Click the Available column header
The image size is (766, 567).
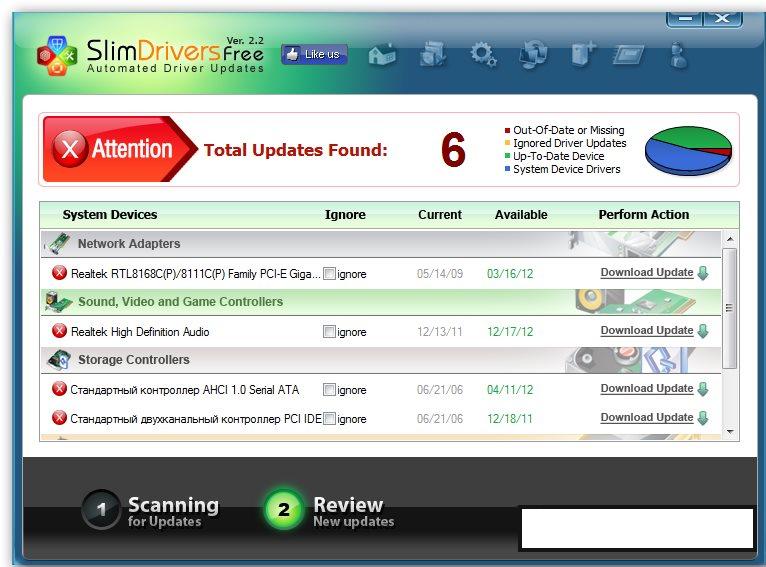click(521, 214)
